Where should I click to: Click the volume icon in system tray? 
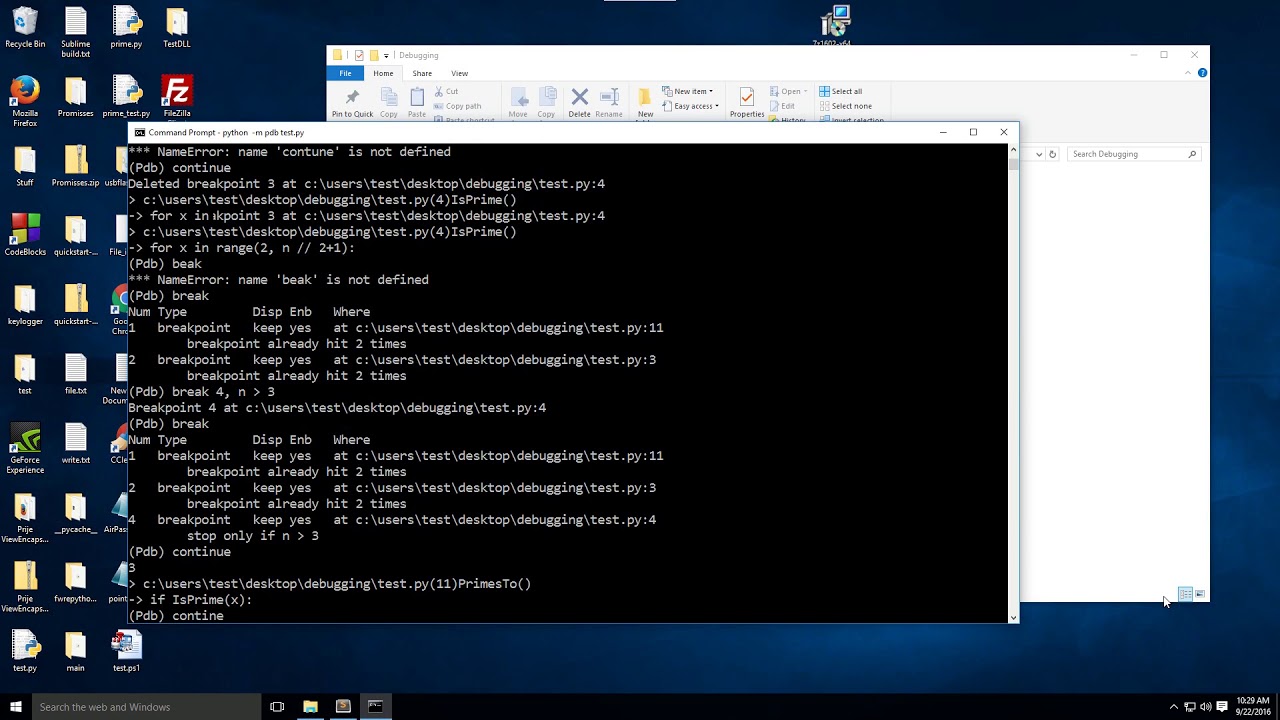pyautogui.click(x=1205, y=707)
